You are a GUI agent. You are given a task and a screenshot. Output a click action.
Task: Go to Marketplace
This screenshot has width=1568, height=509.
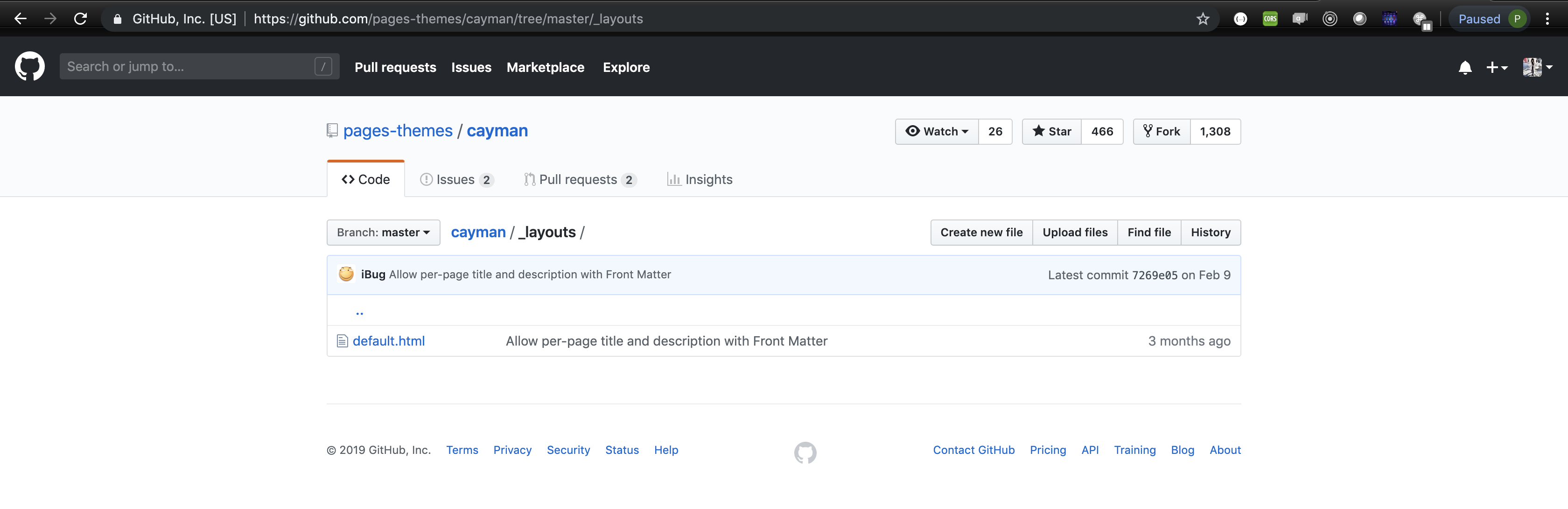tap(546, 68)
